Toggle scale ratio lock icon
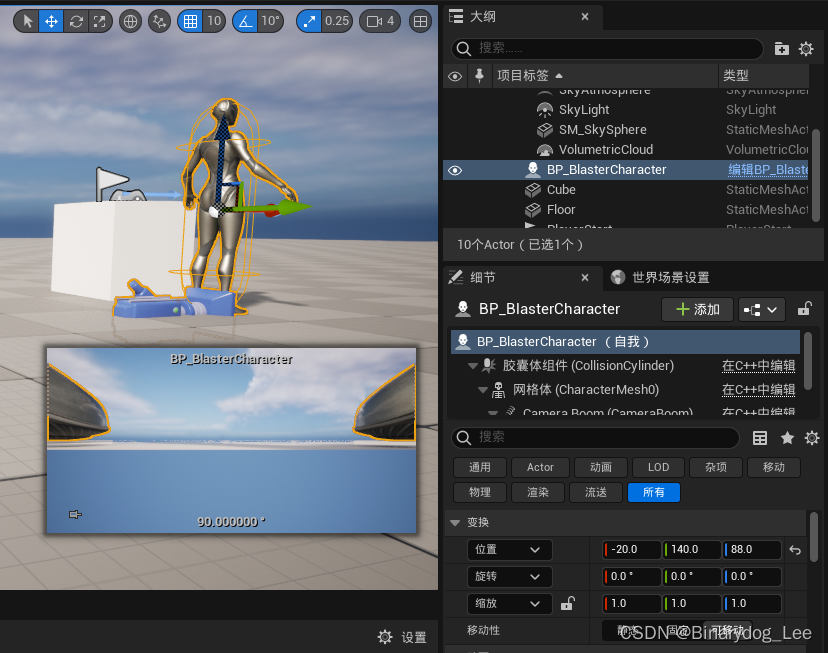This screenshot has width=828, height=653. (567, 603)
